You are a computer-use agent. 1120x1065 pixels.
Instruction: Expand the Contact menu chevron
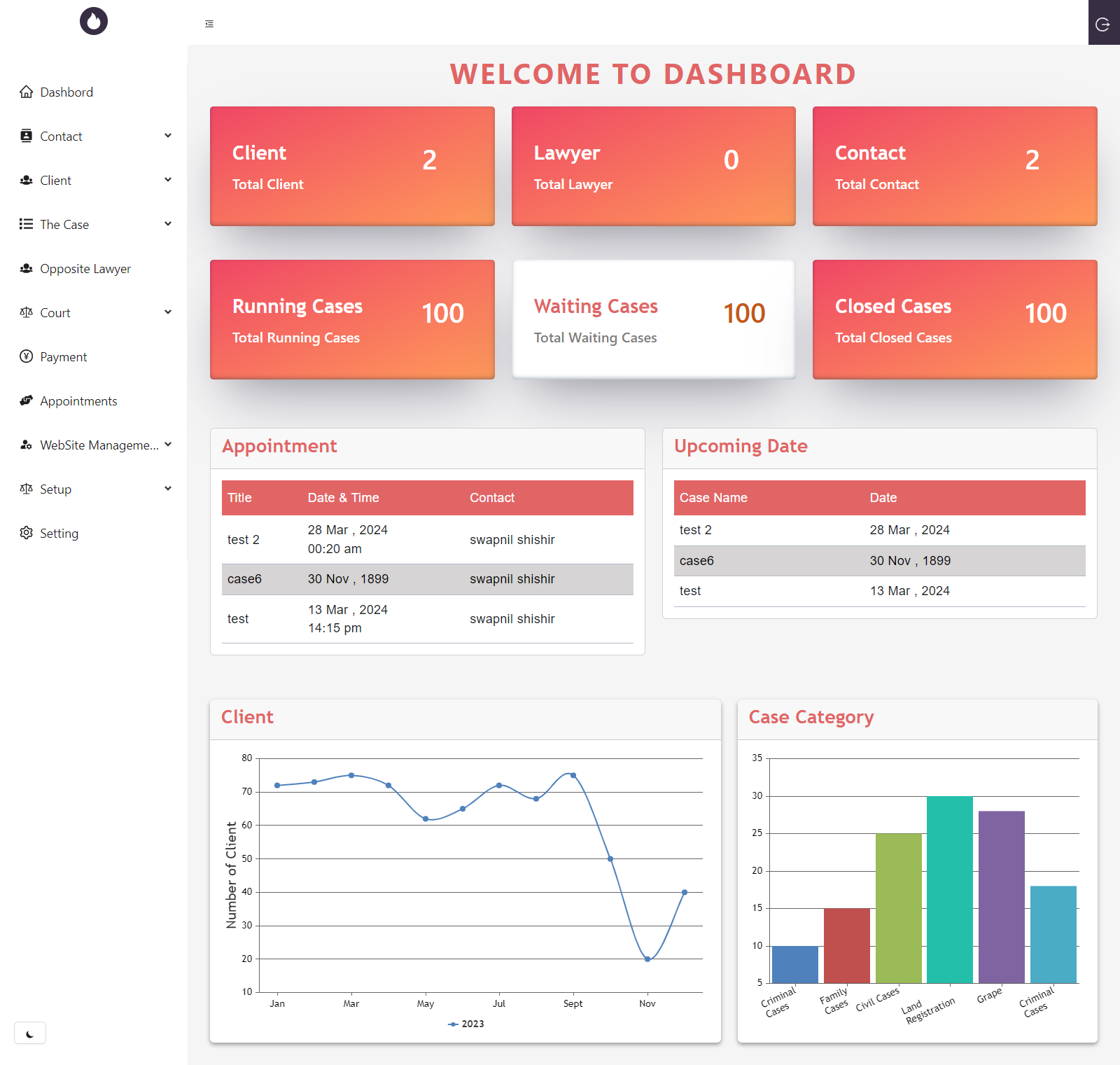[168, 136]
